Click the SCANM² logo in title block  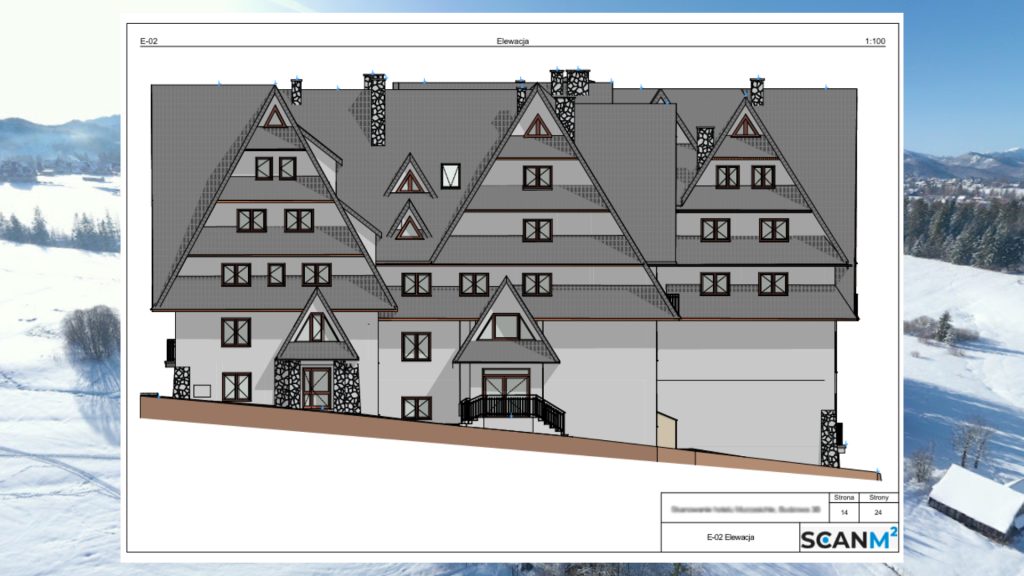848,538
